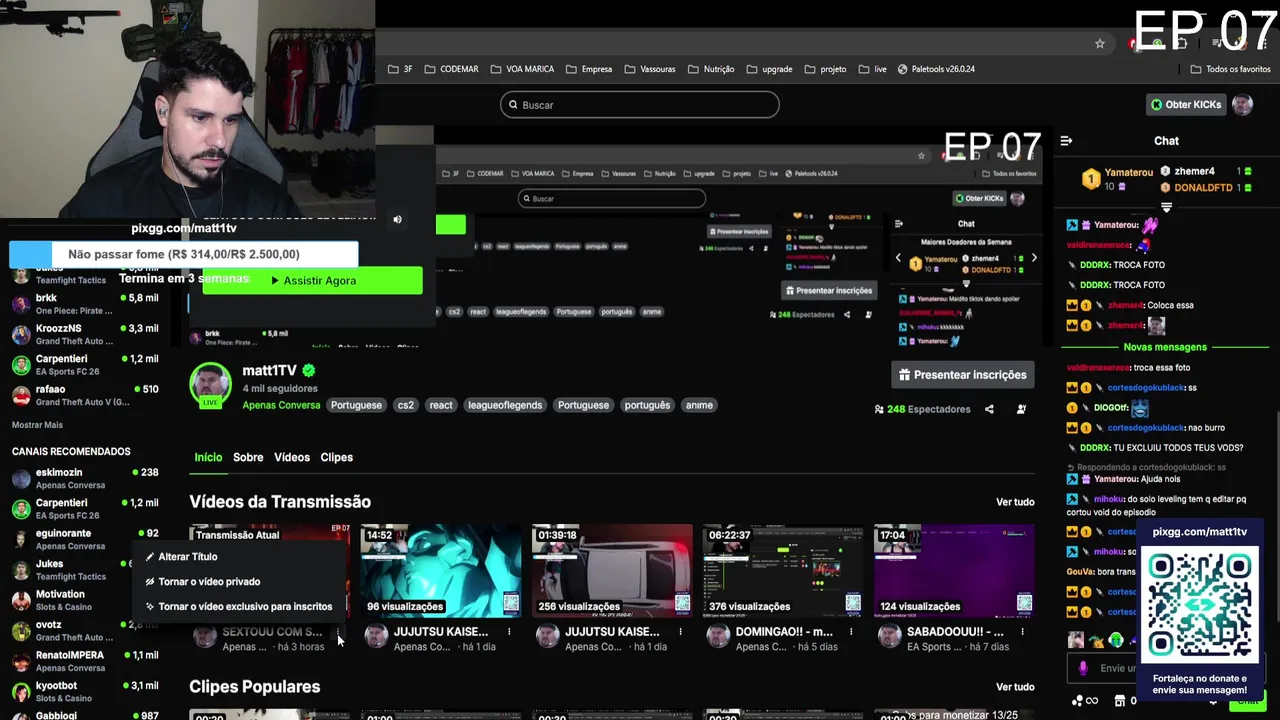Click the infinity points icon below chat
The height and width of the screenshot is (720, 1280).
tap(1085, 700)
